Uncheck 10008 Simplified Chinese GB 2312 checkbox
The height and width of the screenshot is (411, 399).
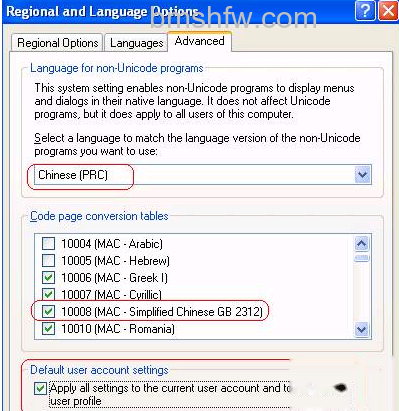point(48,311)
